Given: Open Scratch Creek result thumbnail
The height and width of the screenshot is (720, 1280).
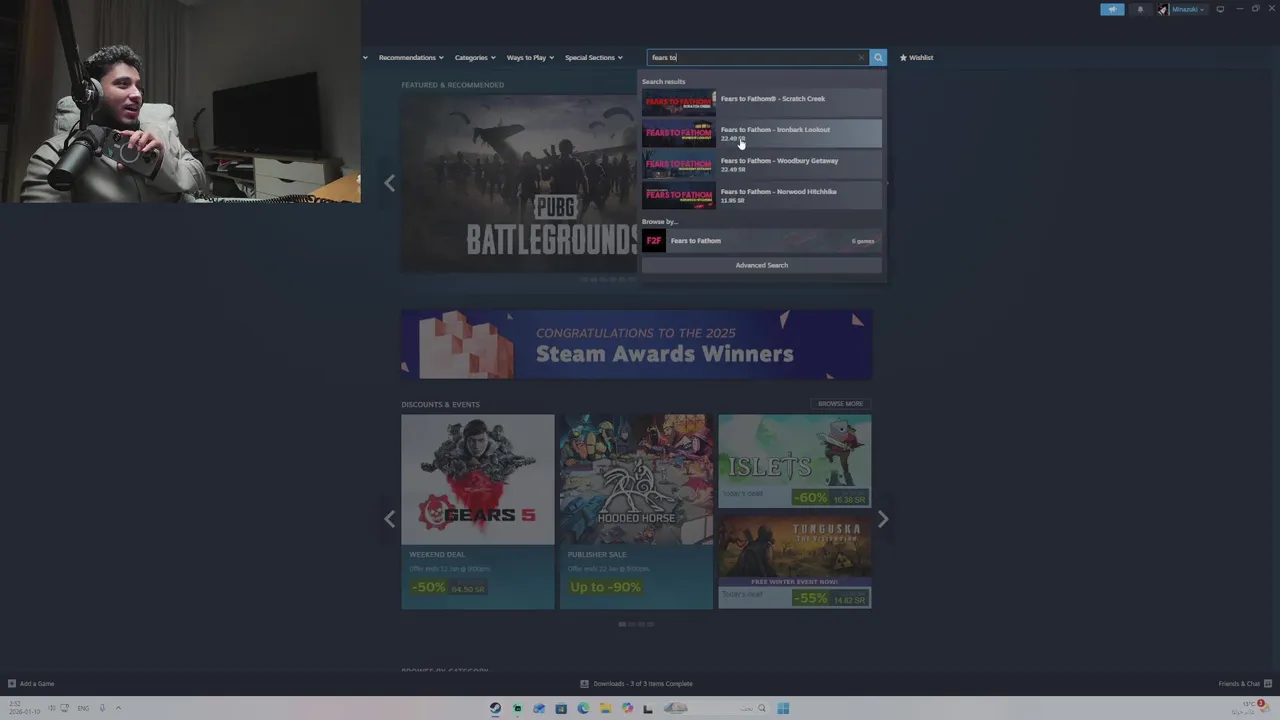Looking at the screenshot, I should 679,102.
